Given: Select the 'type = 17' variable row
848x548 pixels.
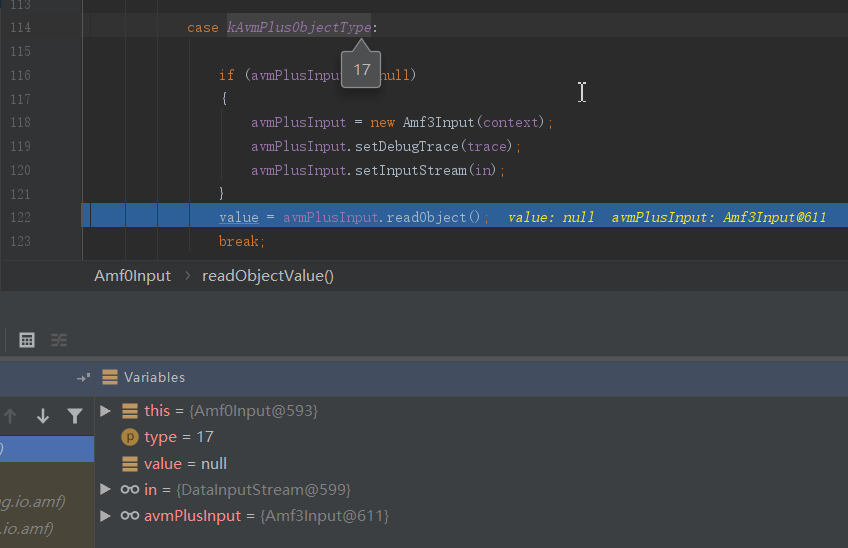Looking at the screenshot, I should click(179, 437).
